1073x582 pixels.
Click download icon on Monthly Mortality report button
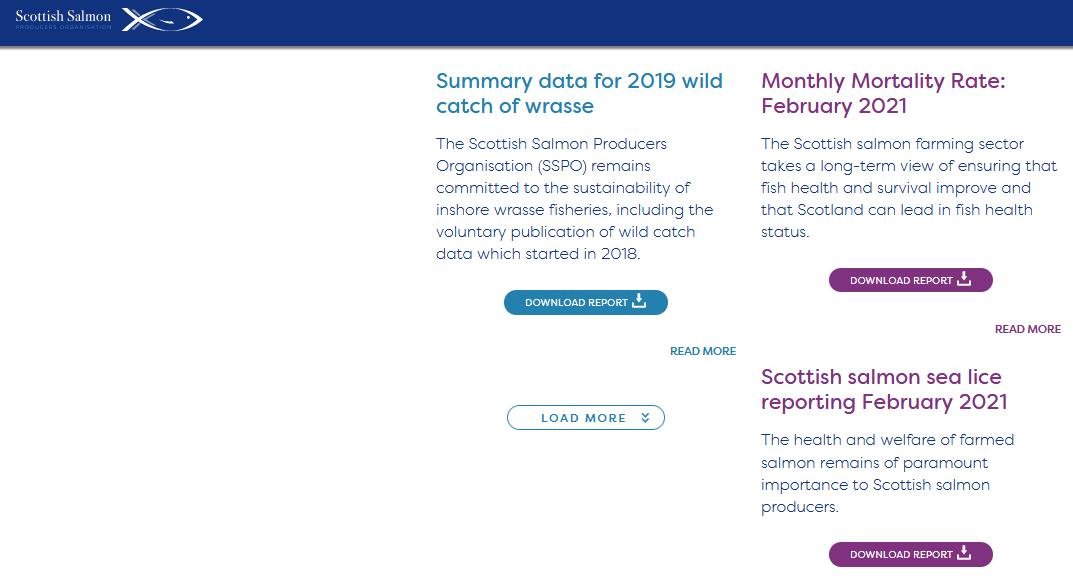click(964, 279)
